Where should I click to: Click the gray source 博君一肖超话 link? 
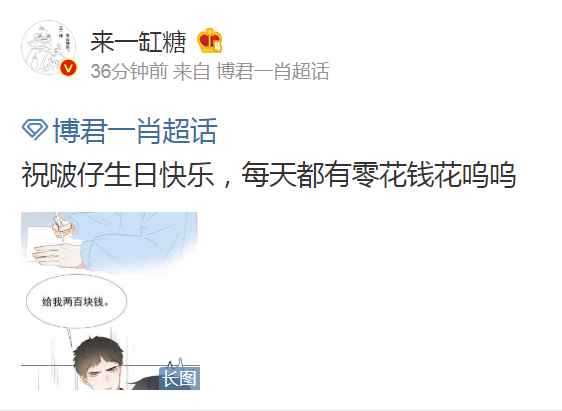273,71
